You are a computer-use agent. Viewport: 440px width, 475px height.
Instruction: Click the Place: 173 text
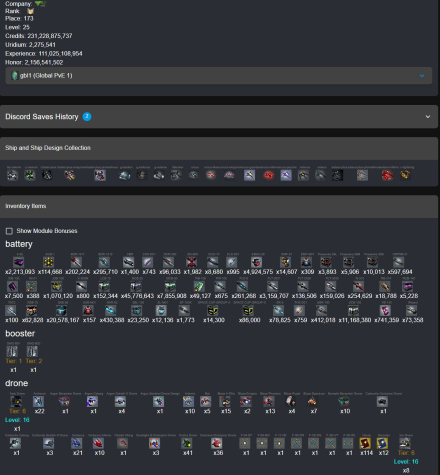tap(19, 19)
